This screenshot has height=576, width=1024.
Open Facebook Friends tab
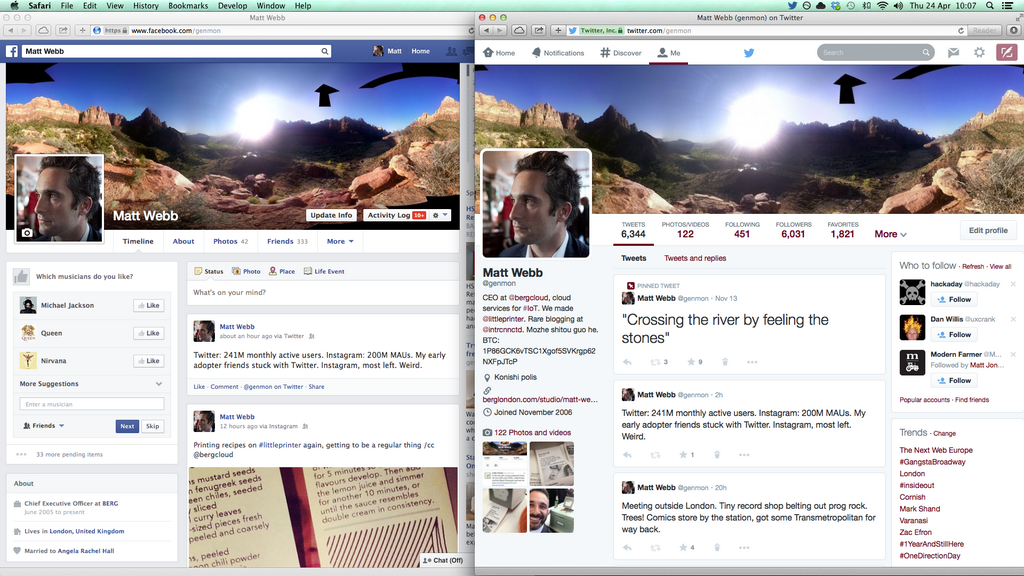point(287,242)
